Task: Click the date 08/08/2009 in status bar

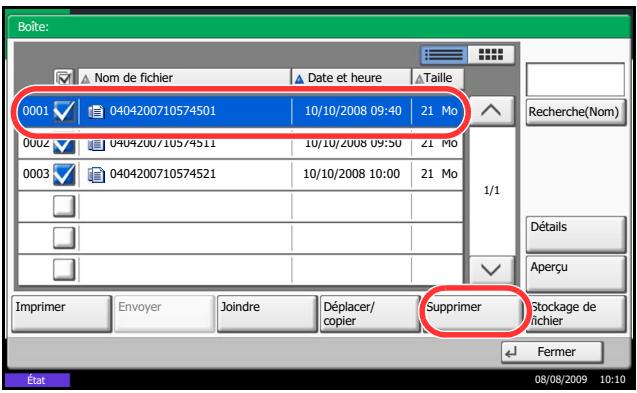Action: [561, 380]
